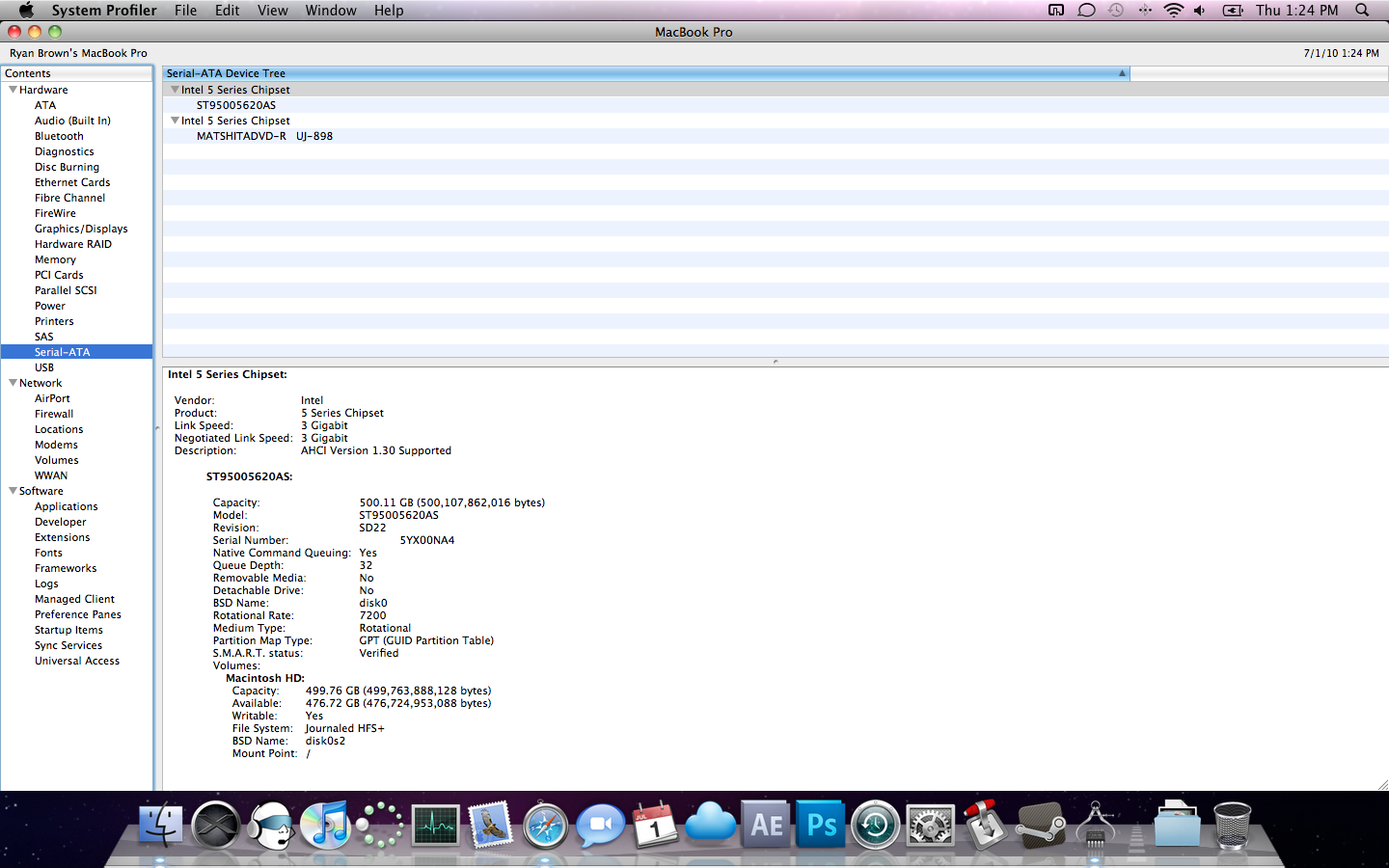The width and height of the screenshot is (1389, 868).
Task: Launch iTunes from the Dock
Action: coord(325,826)
